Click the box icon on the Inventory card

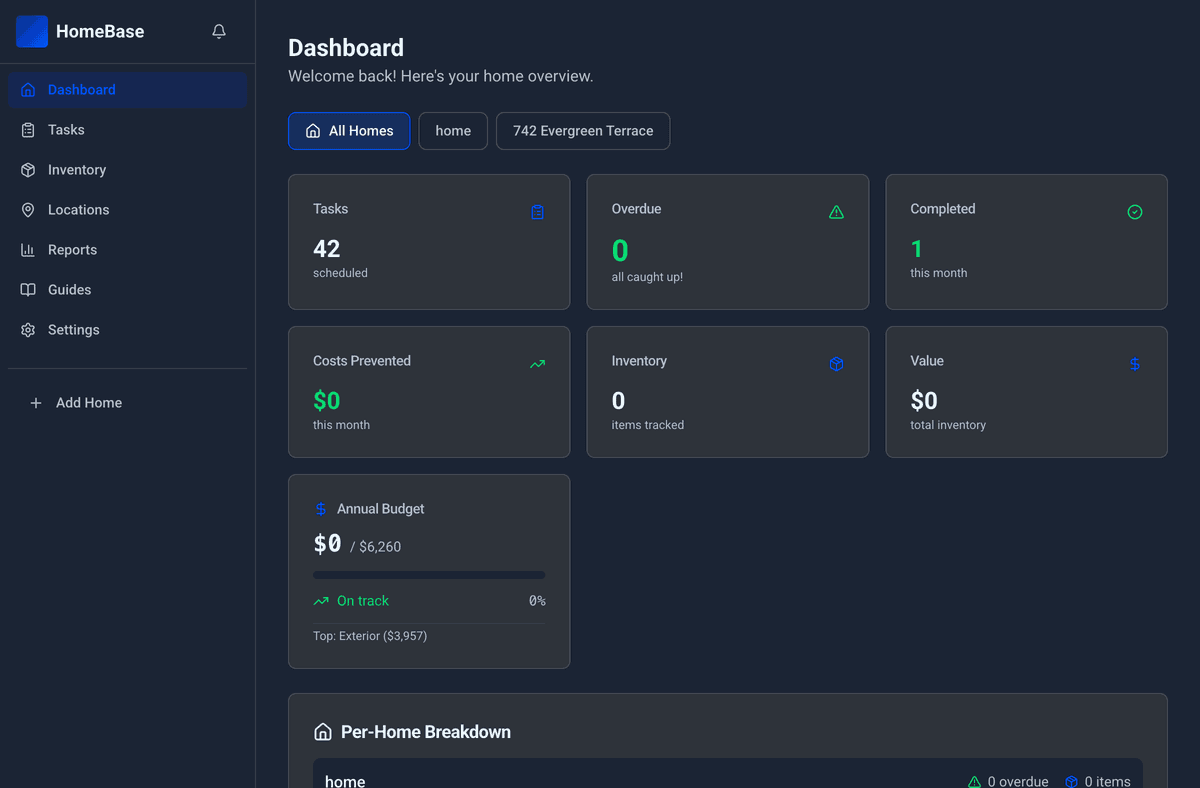point(836,364)
